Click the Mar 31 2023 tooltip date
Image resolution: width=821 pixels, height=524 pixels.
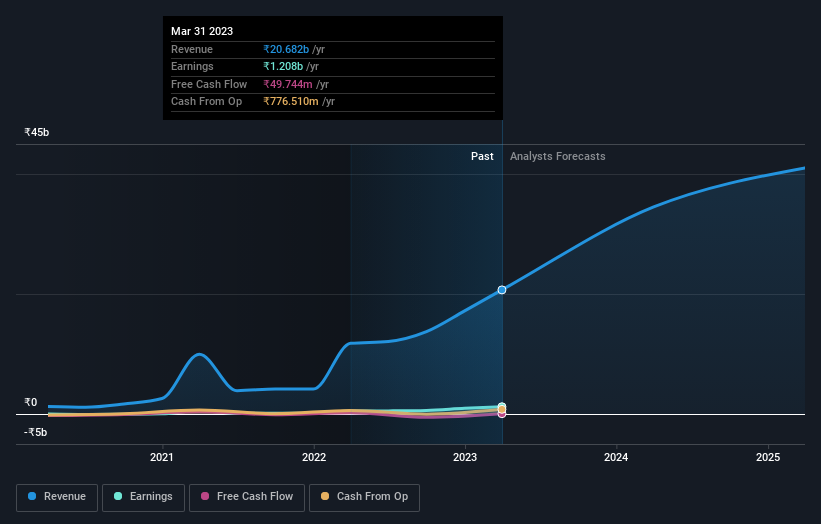(x=202, y=31)
